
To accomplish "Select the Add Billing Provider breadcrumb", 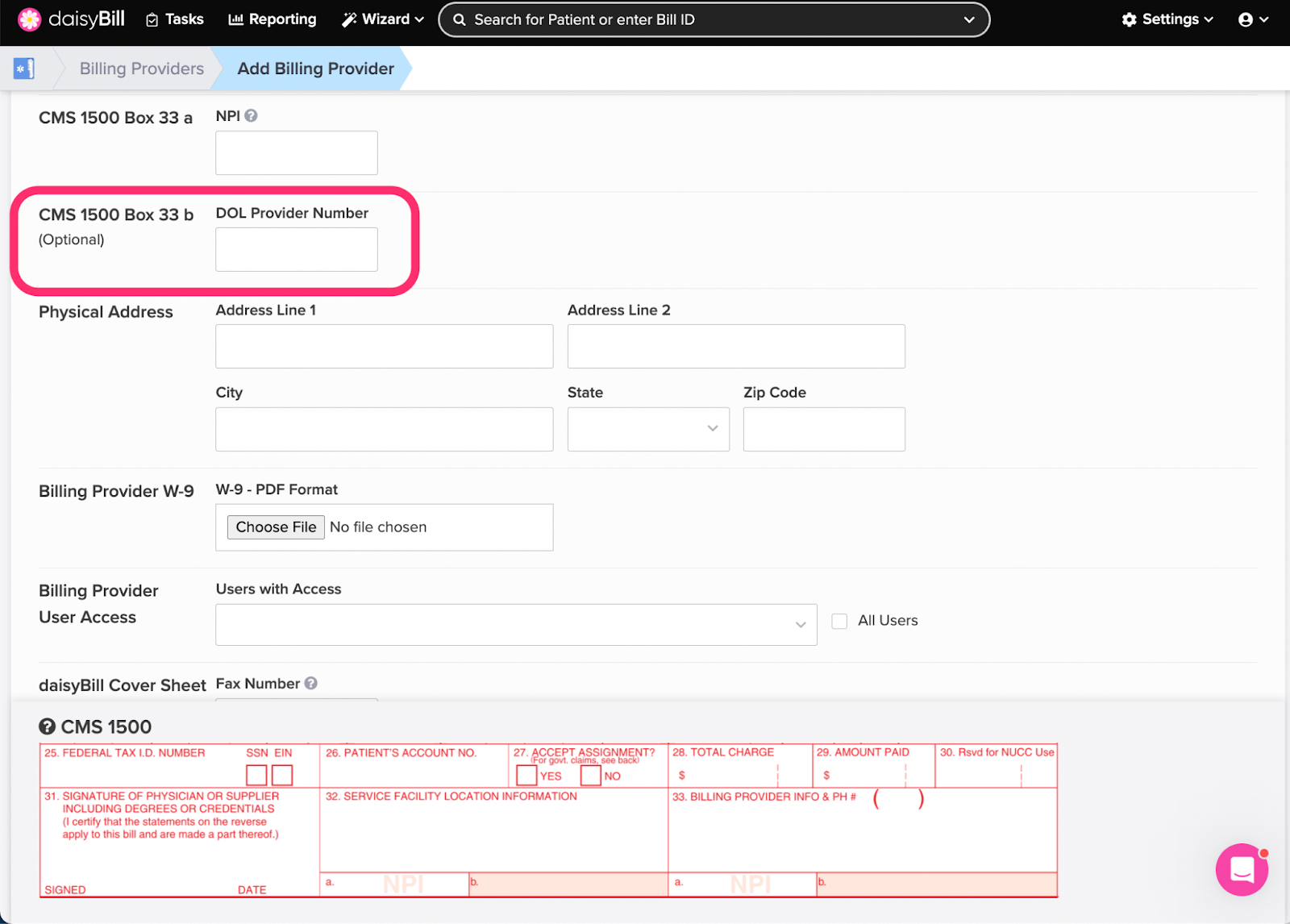I will (315, 69).
